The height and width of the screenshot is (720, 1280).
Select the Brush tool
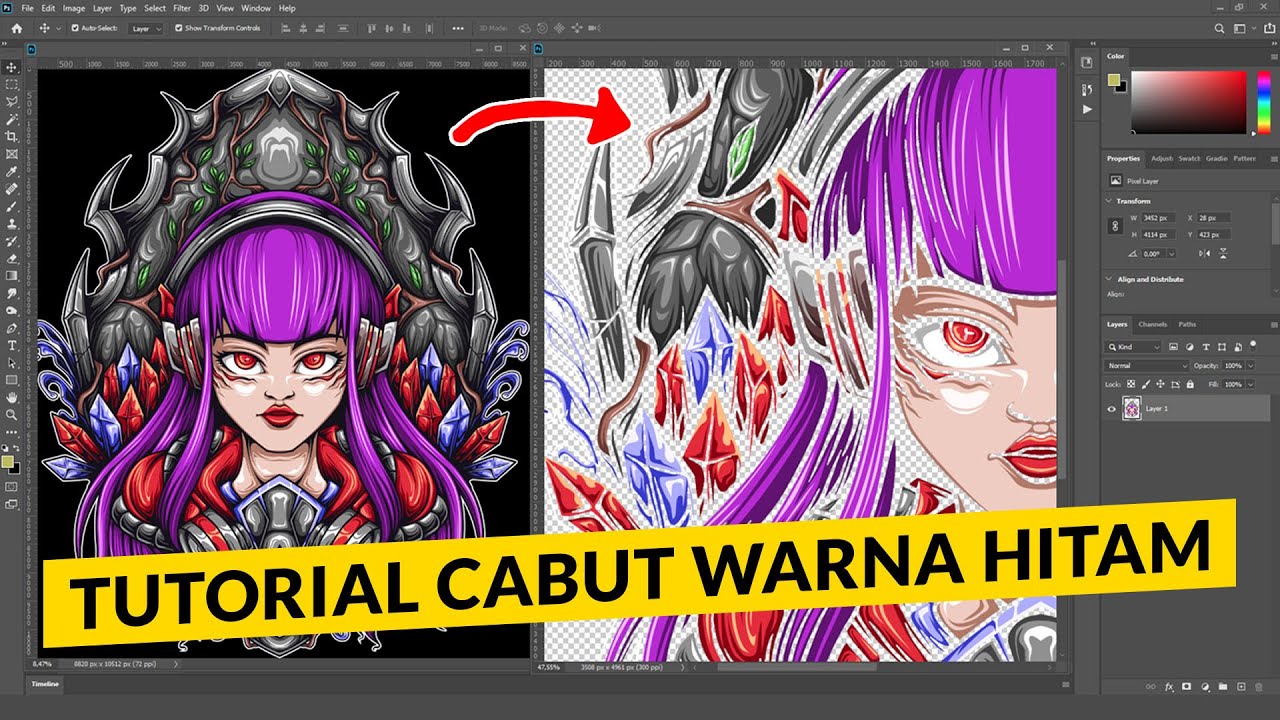point(12,206)
